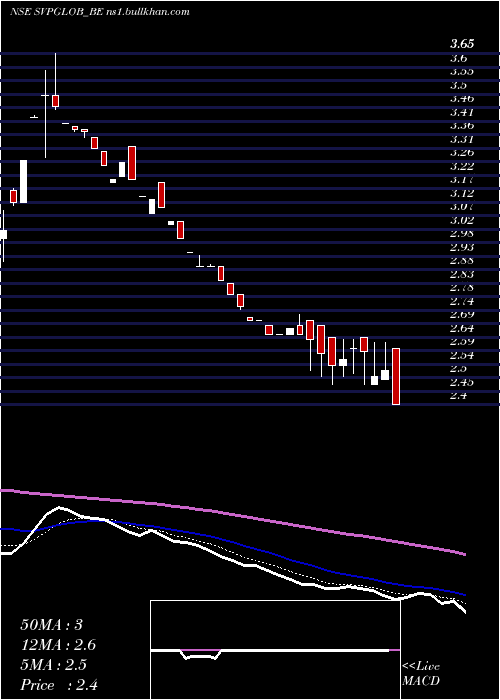Click the 2.88 price axis label
Viewport: 500px width, 700px height.
pyautogui.click(x=462, y=260)
